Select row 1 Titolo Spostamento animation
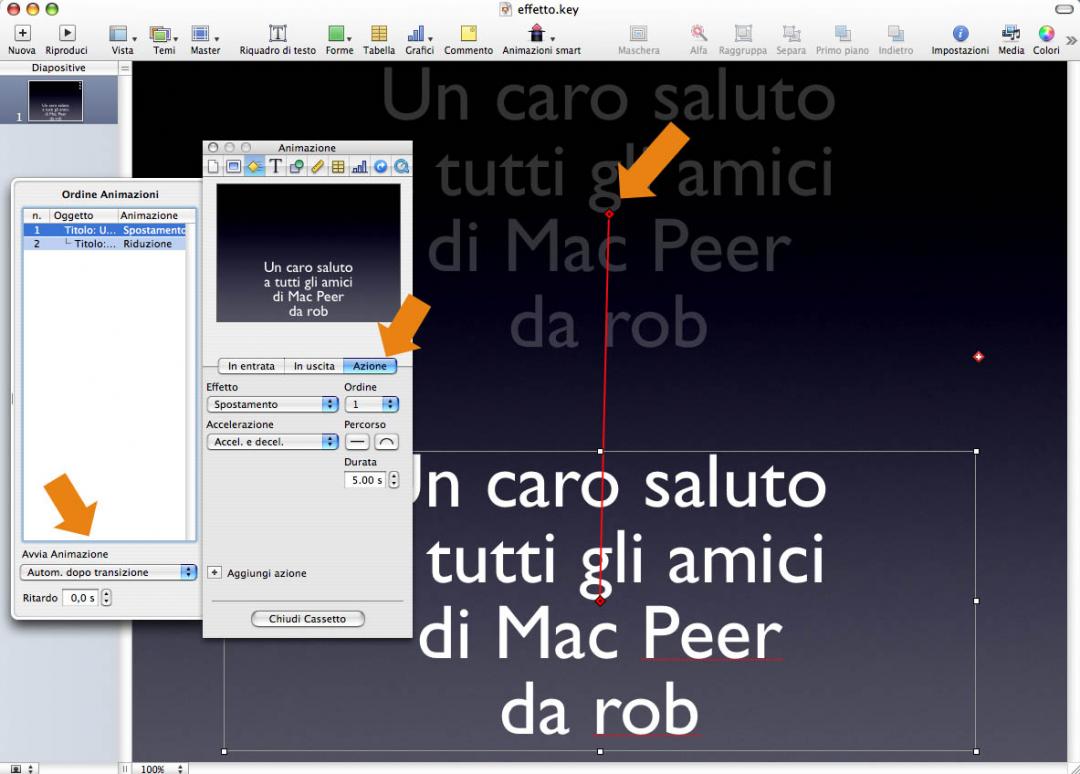Viewport: 1080px width, 774px height. (x=105, y=230)
